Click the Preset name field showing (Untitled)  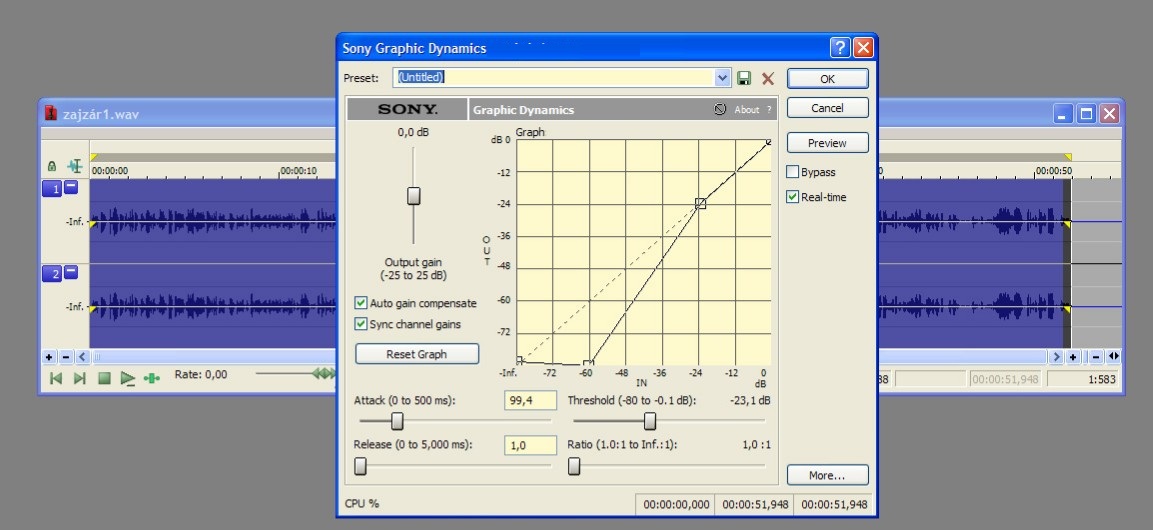pyautogui.click(x=554, y=78)
